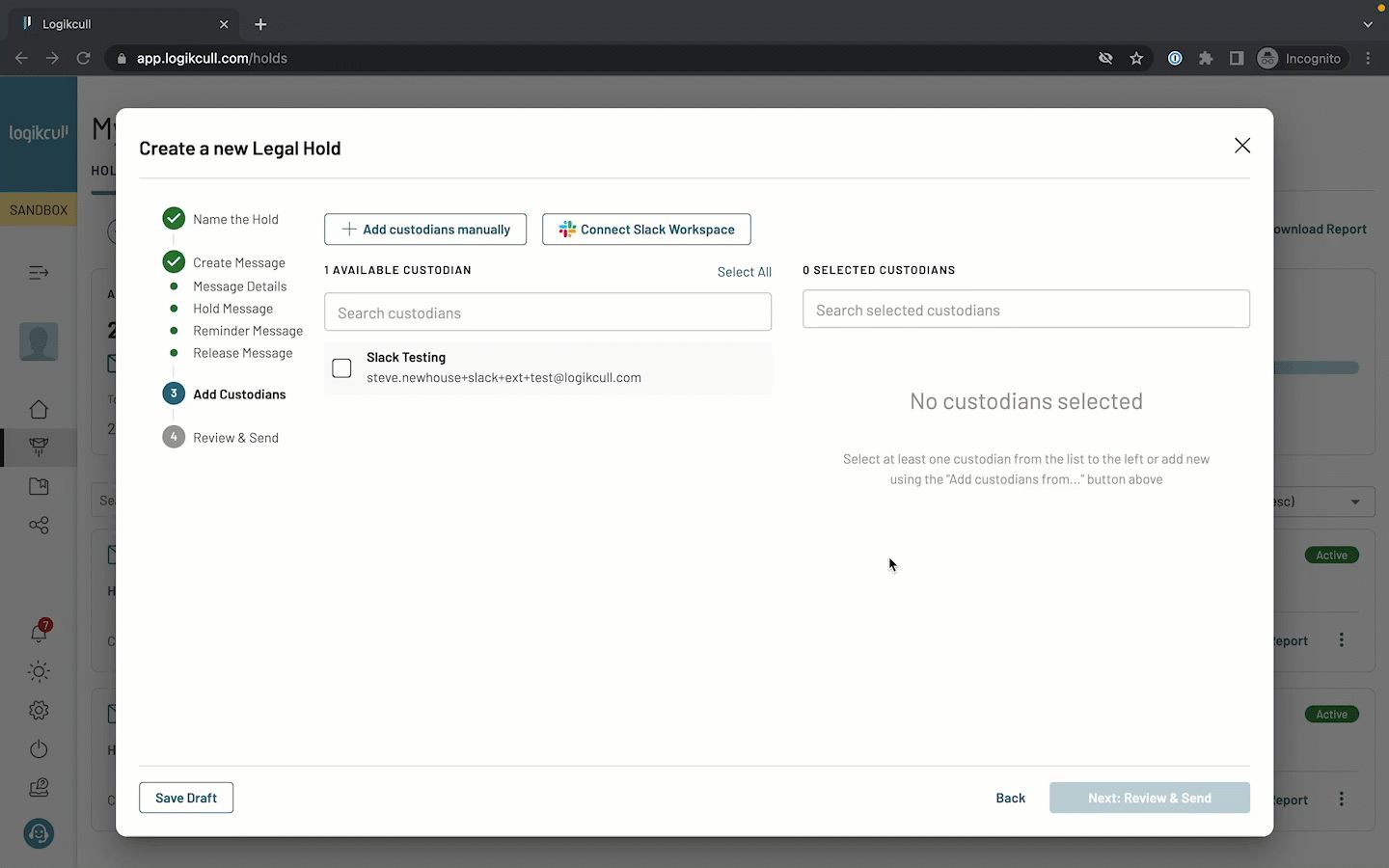This screenshot has height=868, width=1389.
Task: Open Share icon in sidebar
Action: [x=39, y=525]
